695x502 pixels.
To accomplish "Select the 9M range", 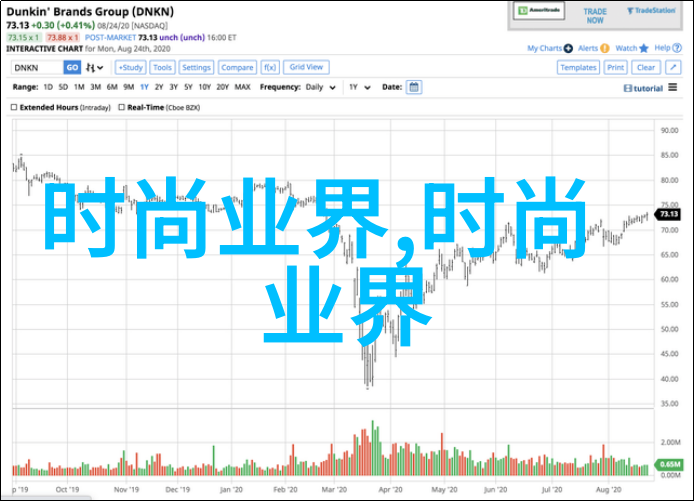I will tap(129, 87).
